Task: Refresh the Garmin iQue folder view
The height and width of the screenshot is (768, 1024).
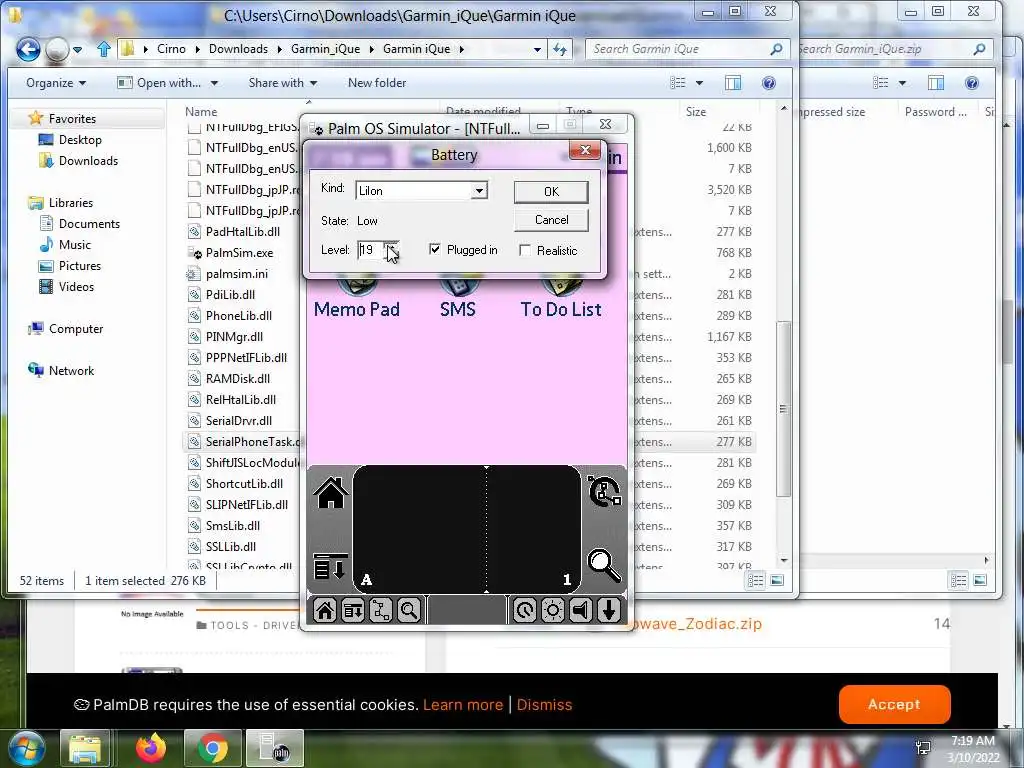Action: (560, 49)
